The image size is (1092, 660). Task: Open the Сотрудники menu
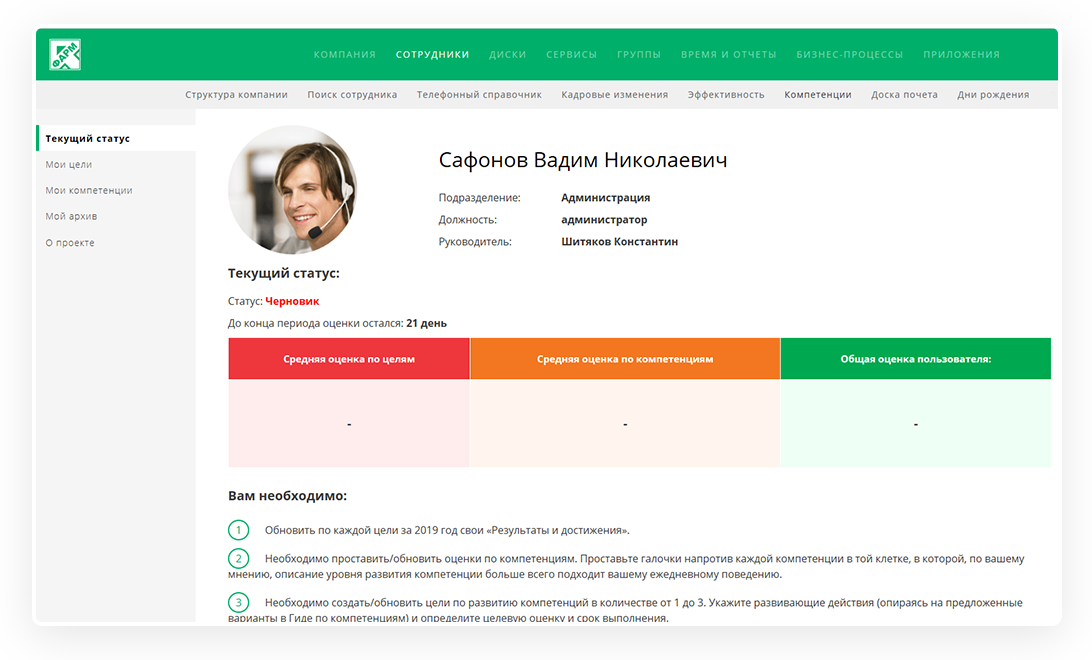(x=432, y=54)
